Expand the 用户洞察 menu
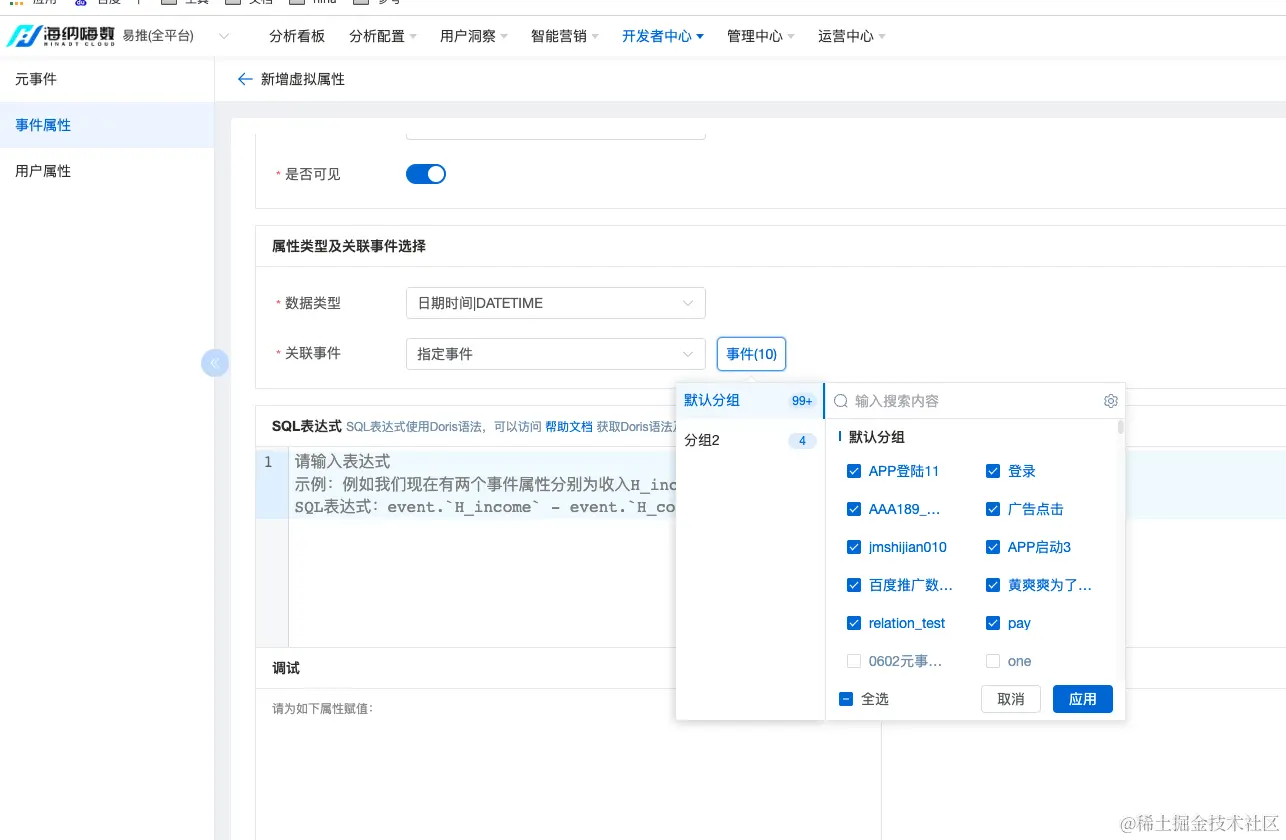The height and width of the screenshot is (840, 1286). tap(474, 36)
